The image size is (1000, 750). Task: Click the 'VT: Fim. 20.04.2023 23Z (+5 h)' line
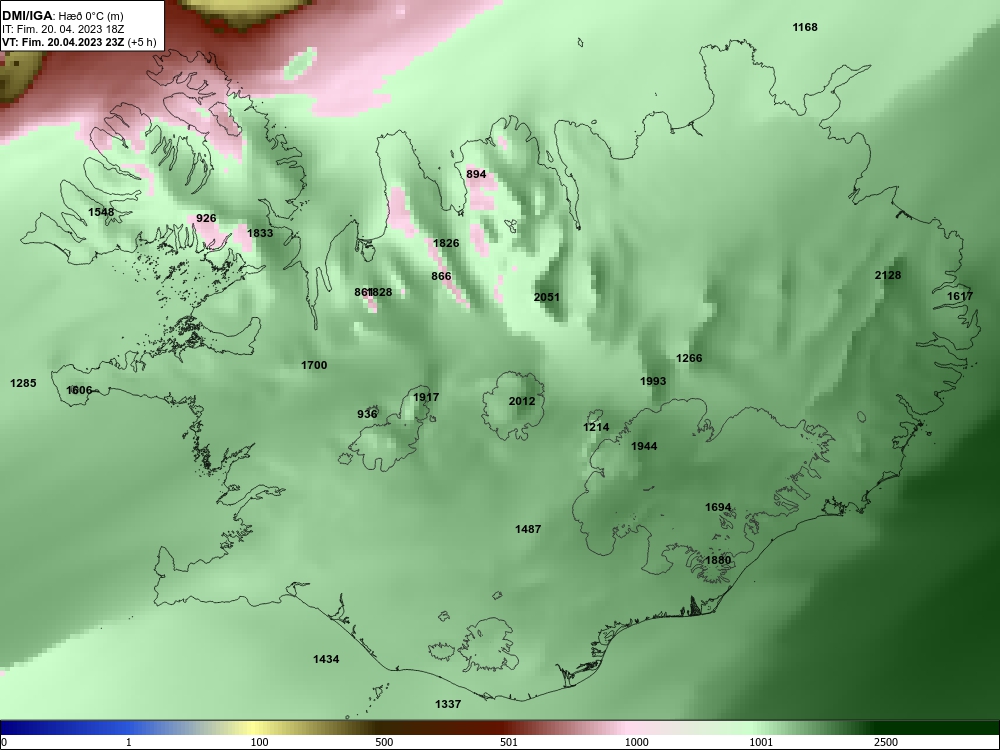click(79, 42)
